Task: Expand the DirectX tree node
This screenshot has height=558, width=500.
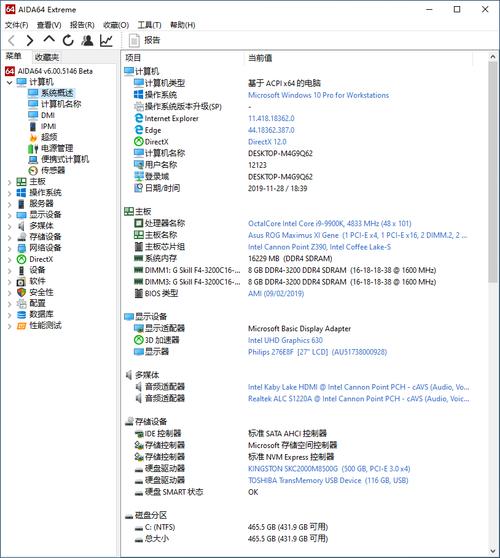Action: coord(10,259)
